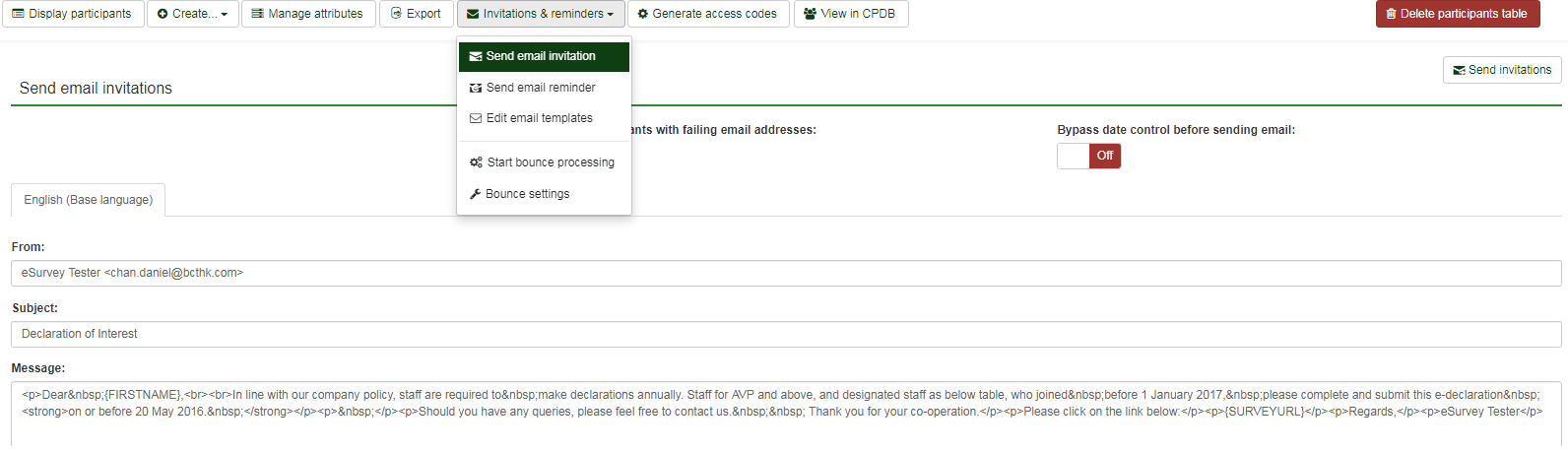The image size is (1568, 452).
Task: Open Edit email templates menu entry
Action: (540, 118)
